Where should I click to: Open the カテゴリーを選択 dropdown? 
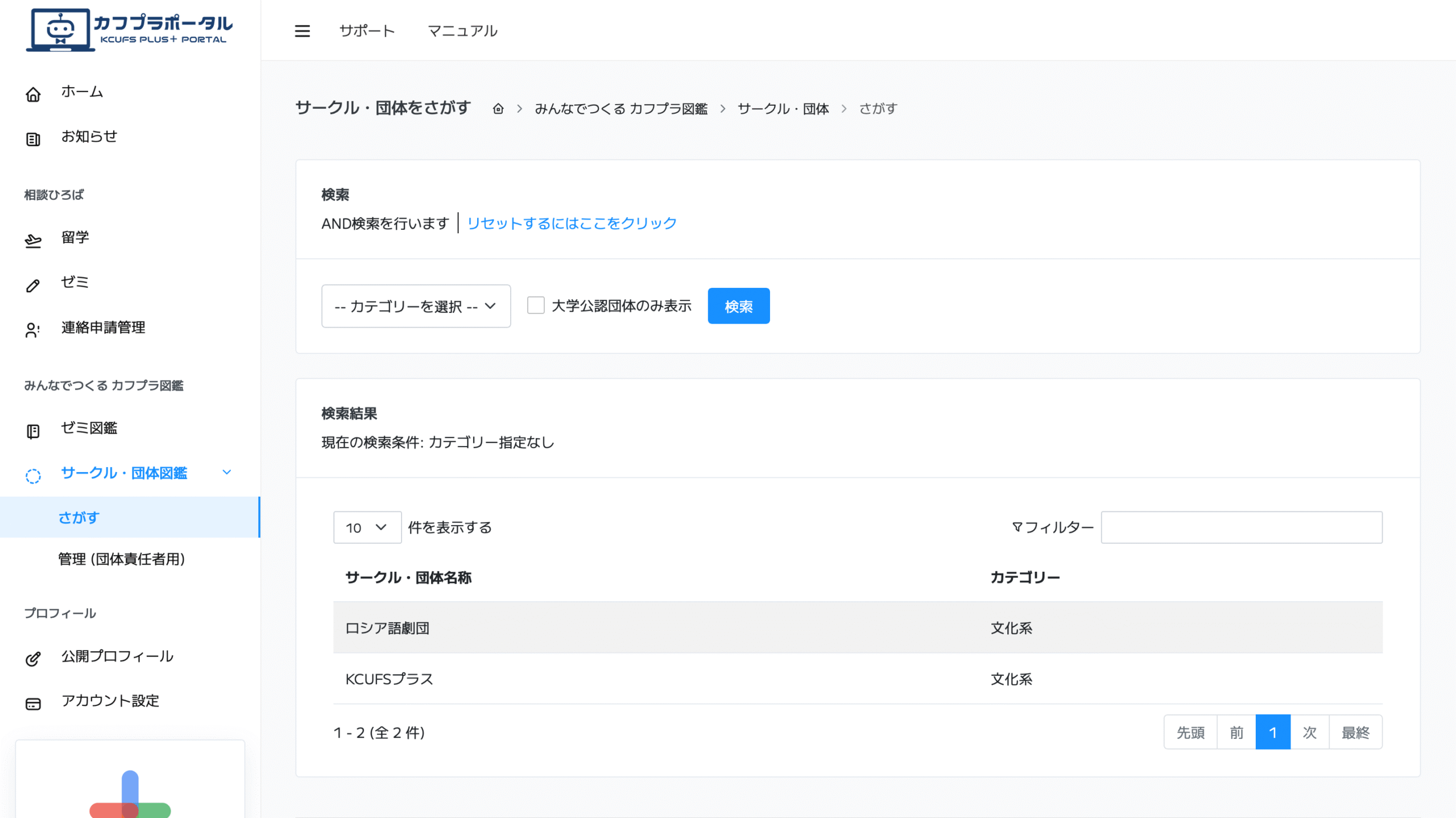coord(416,306)
